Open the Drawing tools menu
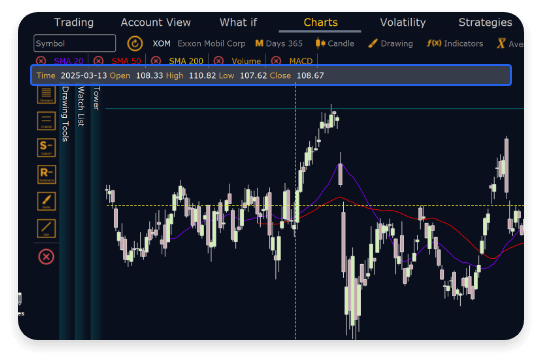Screen dimensions: 542x364 390,44
